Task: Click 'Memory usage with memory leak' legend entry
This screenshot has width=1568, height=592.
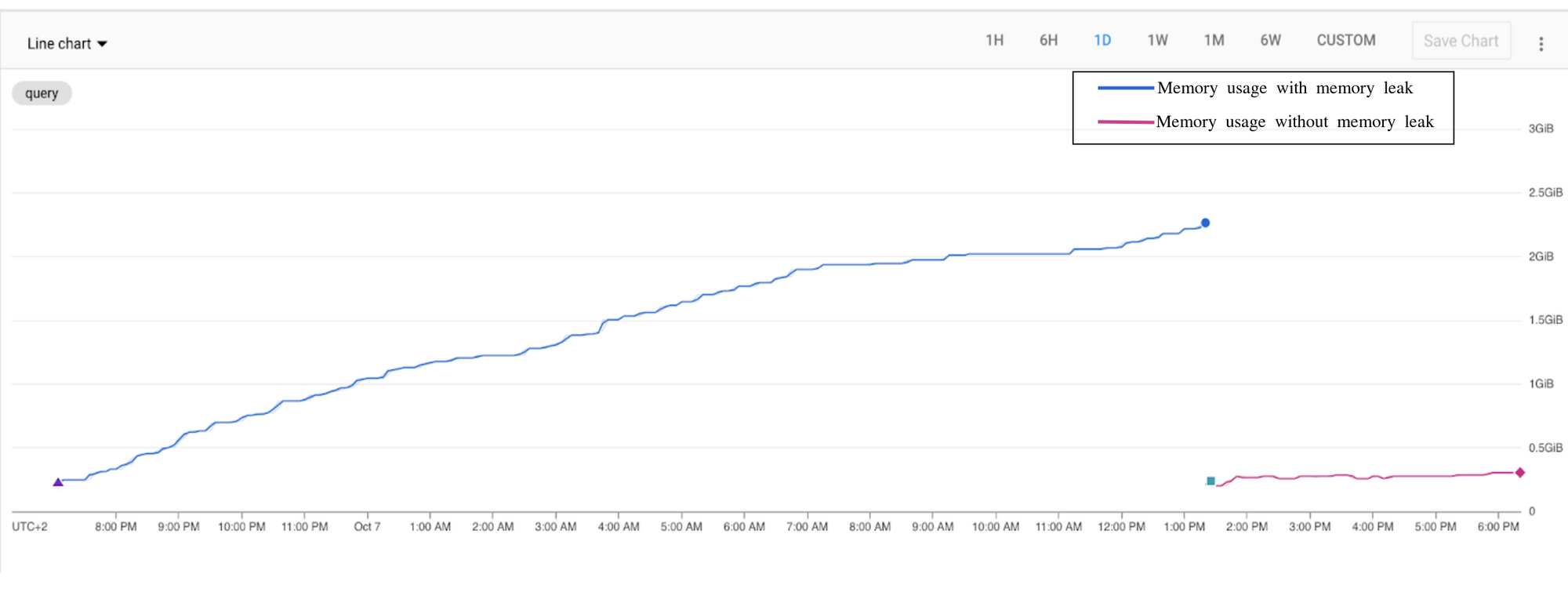Action: click(x=1284, y=88)
